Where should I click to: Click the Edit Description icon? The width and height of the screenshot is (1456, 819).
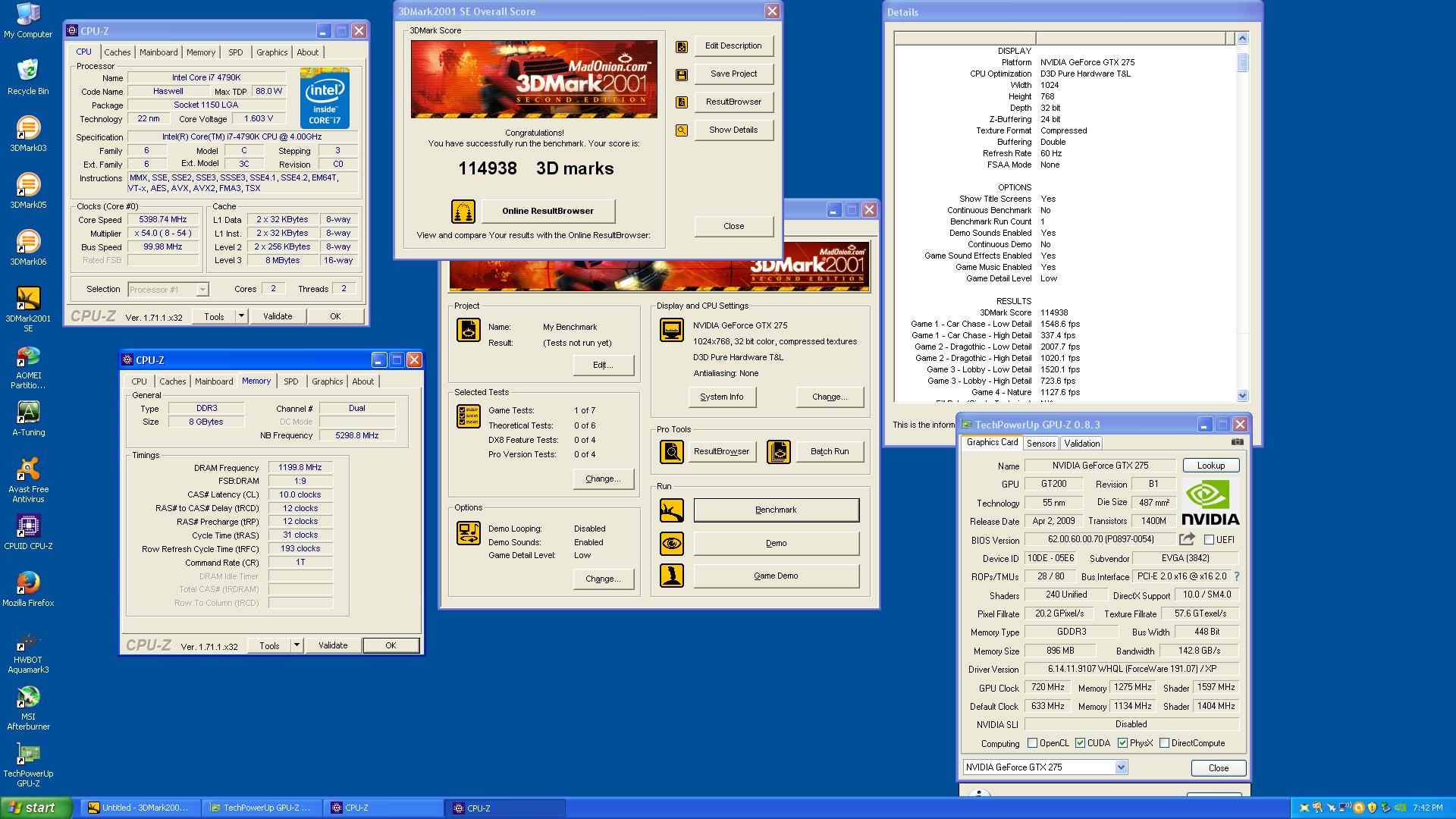(x=681, y=46)
